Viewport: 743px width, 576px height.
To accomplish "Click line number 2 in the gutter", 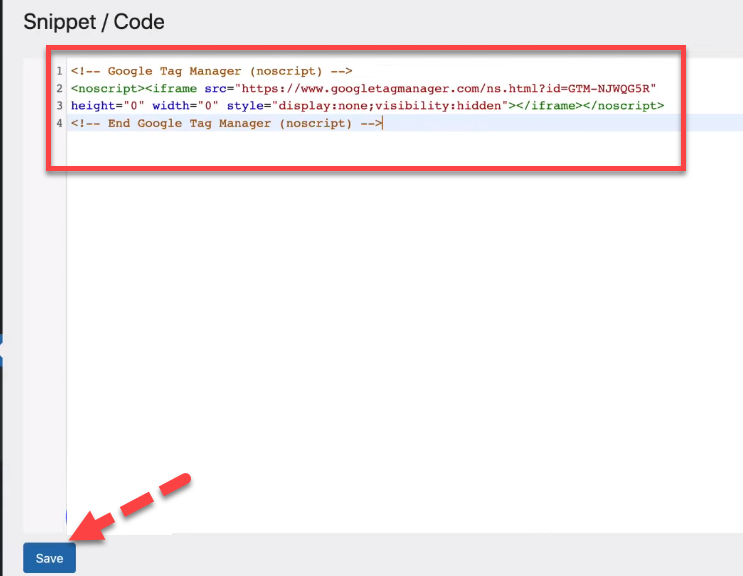I will [59, 89].
